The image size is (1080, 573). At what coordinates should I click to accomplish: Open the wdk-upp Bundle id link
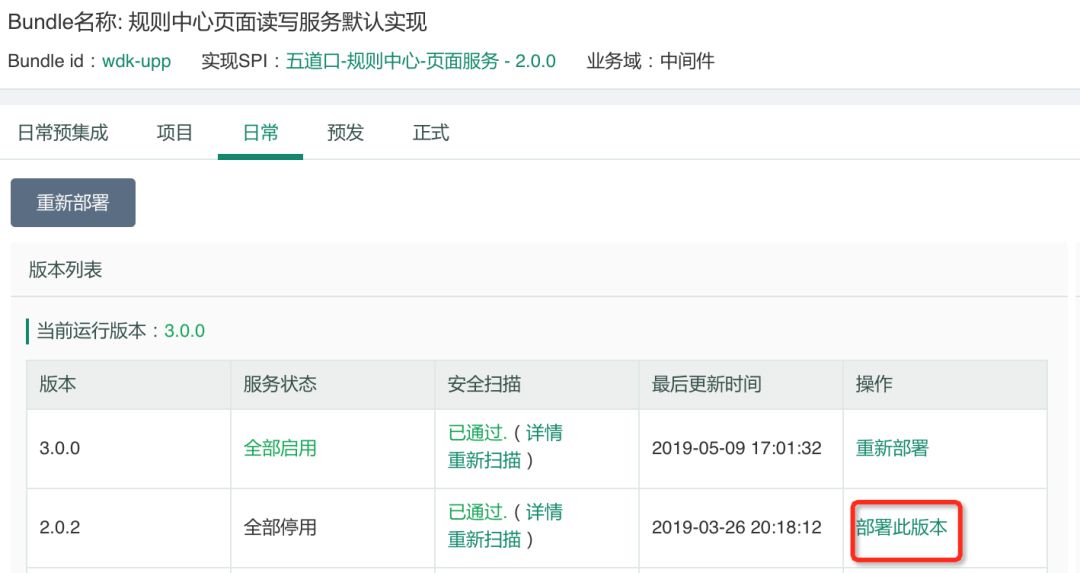136,61
